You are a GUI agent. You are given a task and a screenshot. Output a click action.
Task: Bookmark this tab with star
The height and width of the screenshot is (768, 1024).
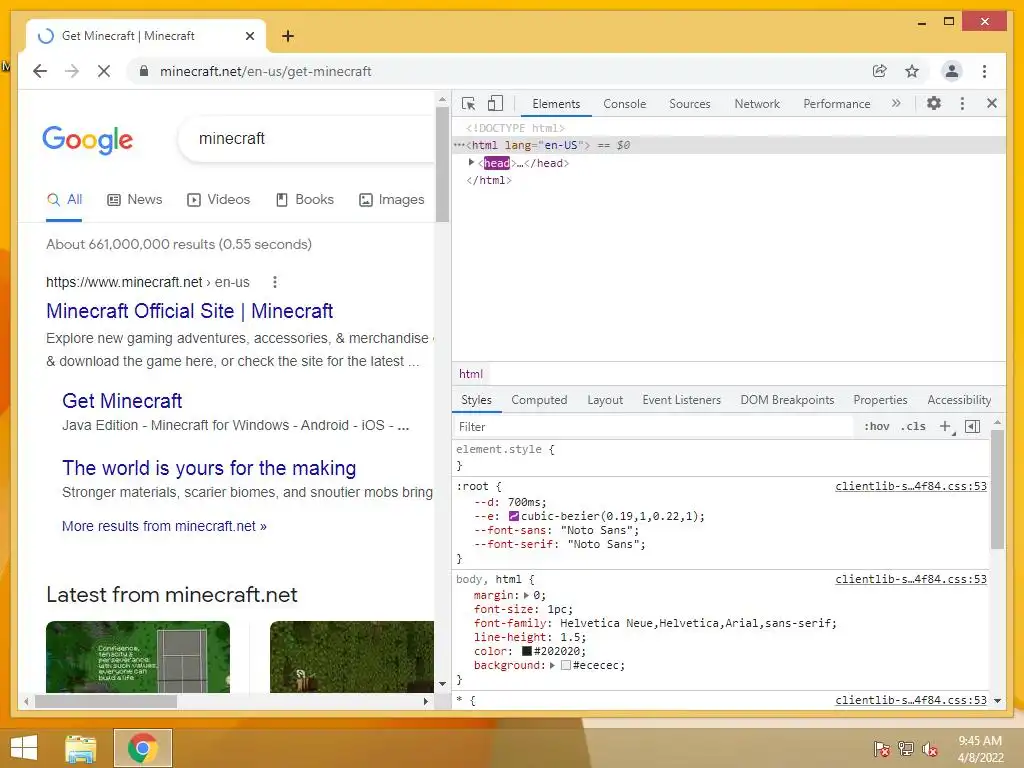[x=912, y=71]
